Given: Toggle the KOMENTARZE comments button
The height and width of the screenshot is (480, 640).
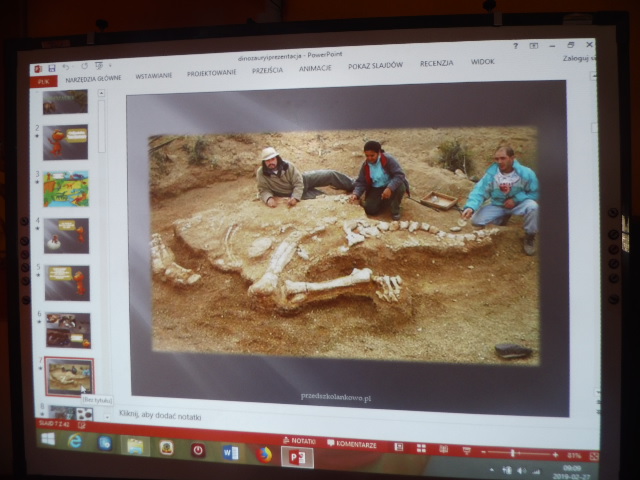Looking at the screenshot, I should click(352, 444).
